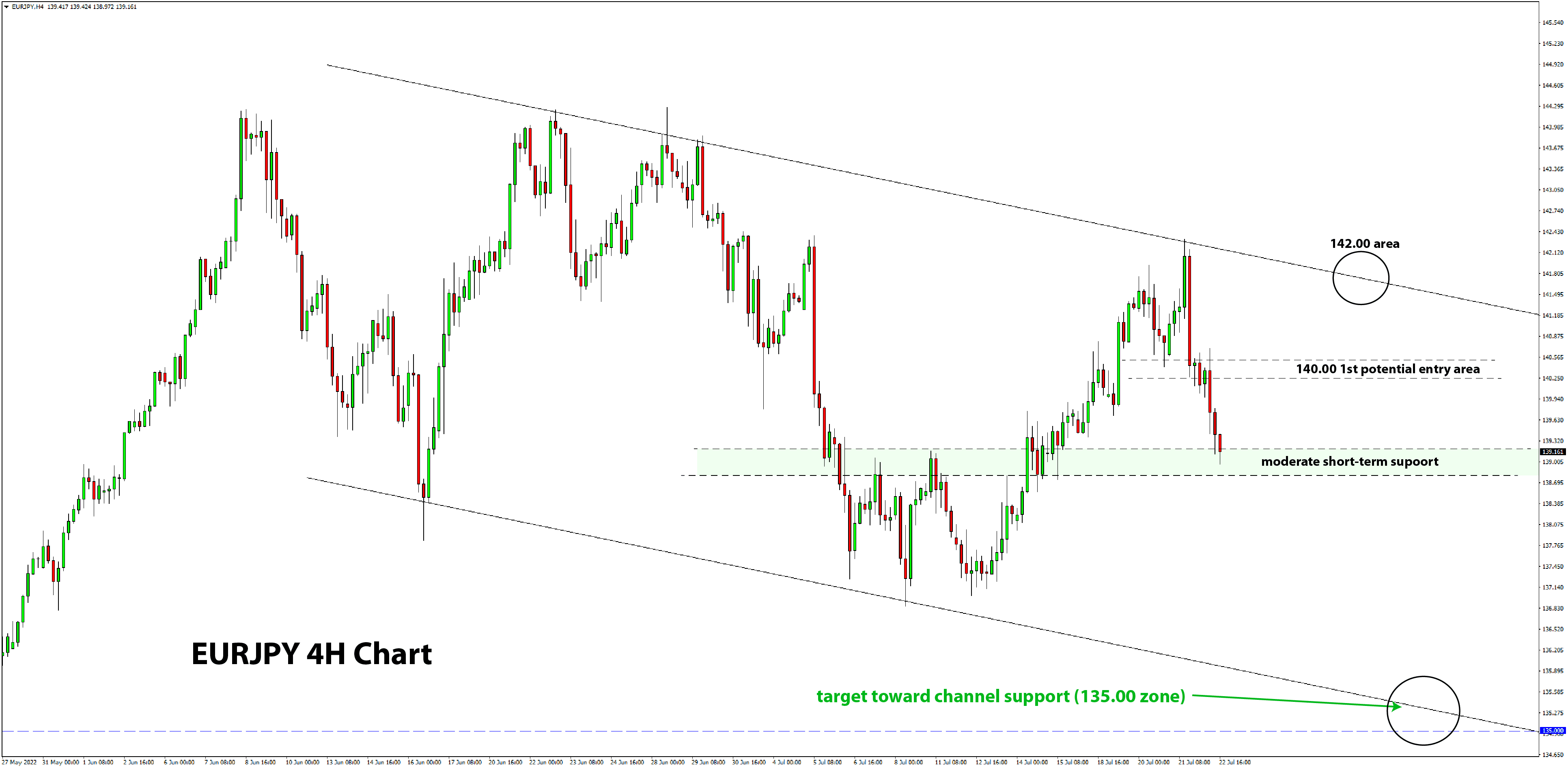Click the 137.450 price axis label
Viewport: 1568px width, 770px height.
click(x=1552, y=567)
